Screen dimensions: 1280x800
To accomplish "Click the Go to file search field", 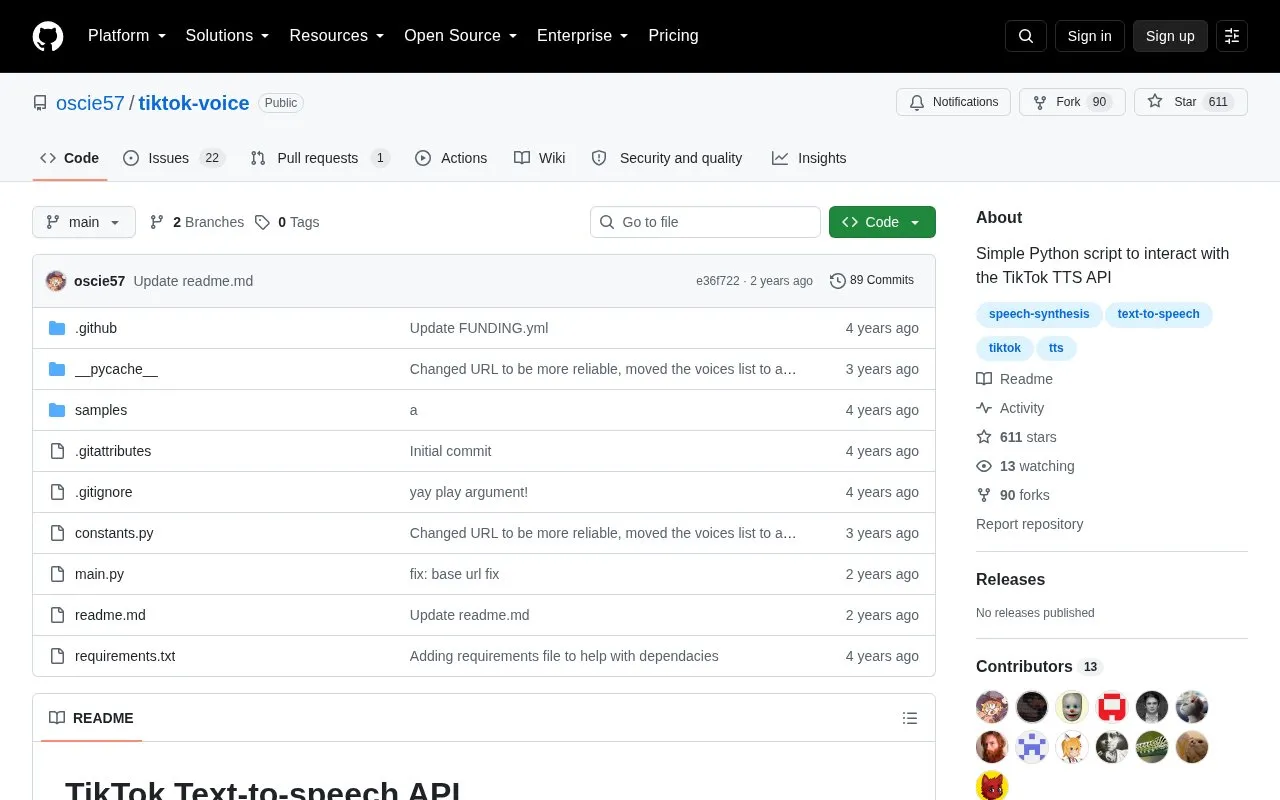I will point(705,222).
